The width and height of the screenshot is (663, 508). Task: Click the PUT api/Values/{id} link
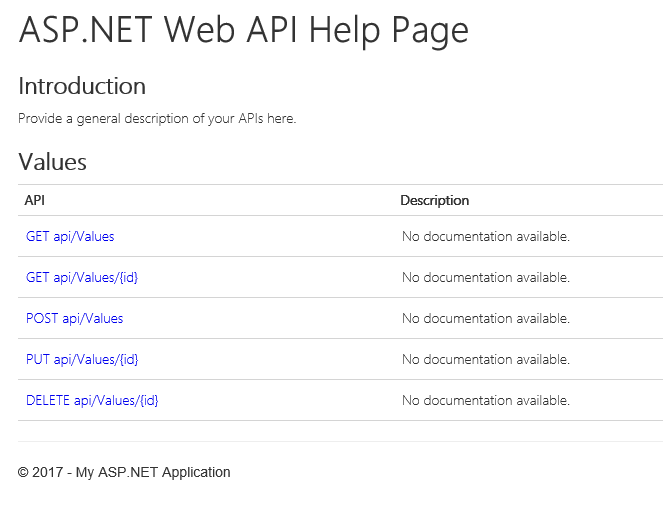(82, 360)
